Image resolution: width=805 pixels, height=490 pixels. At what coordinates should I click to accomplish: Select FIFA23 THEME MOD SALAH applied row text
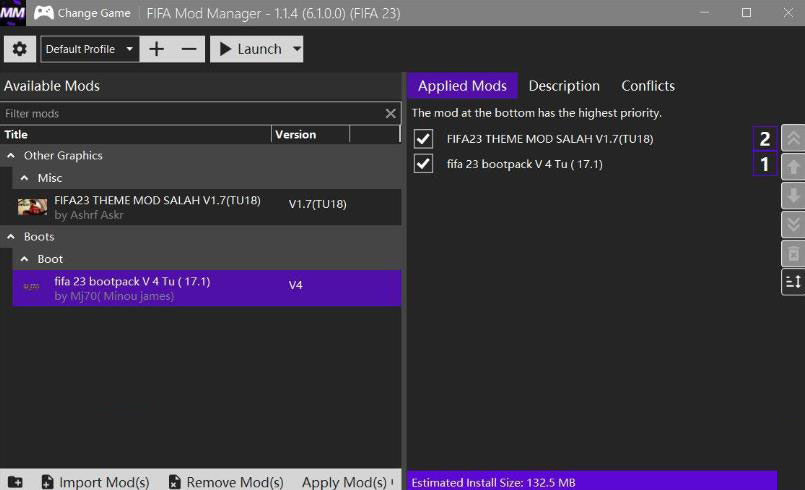(550, 139)
